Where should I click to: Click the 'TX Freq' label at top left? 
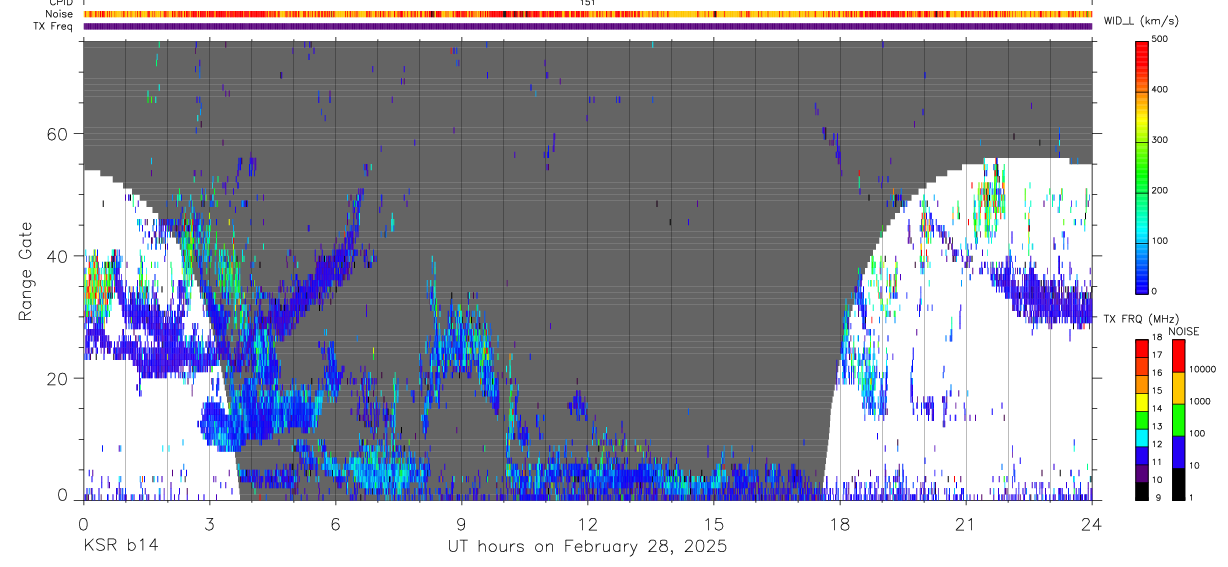(53, 26)
